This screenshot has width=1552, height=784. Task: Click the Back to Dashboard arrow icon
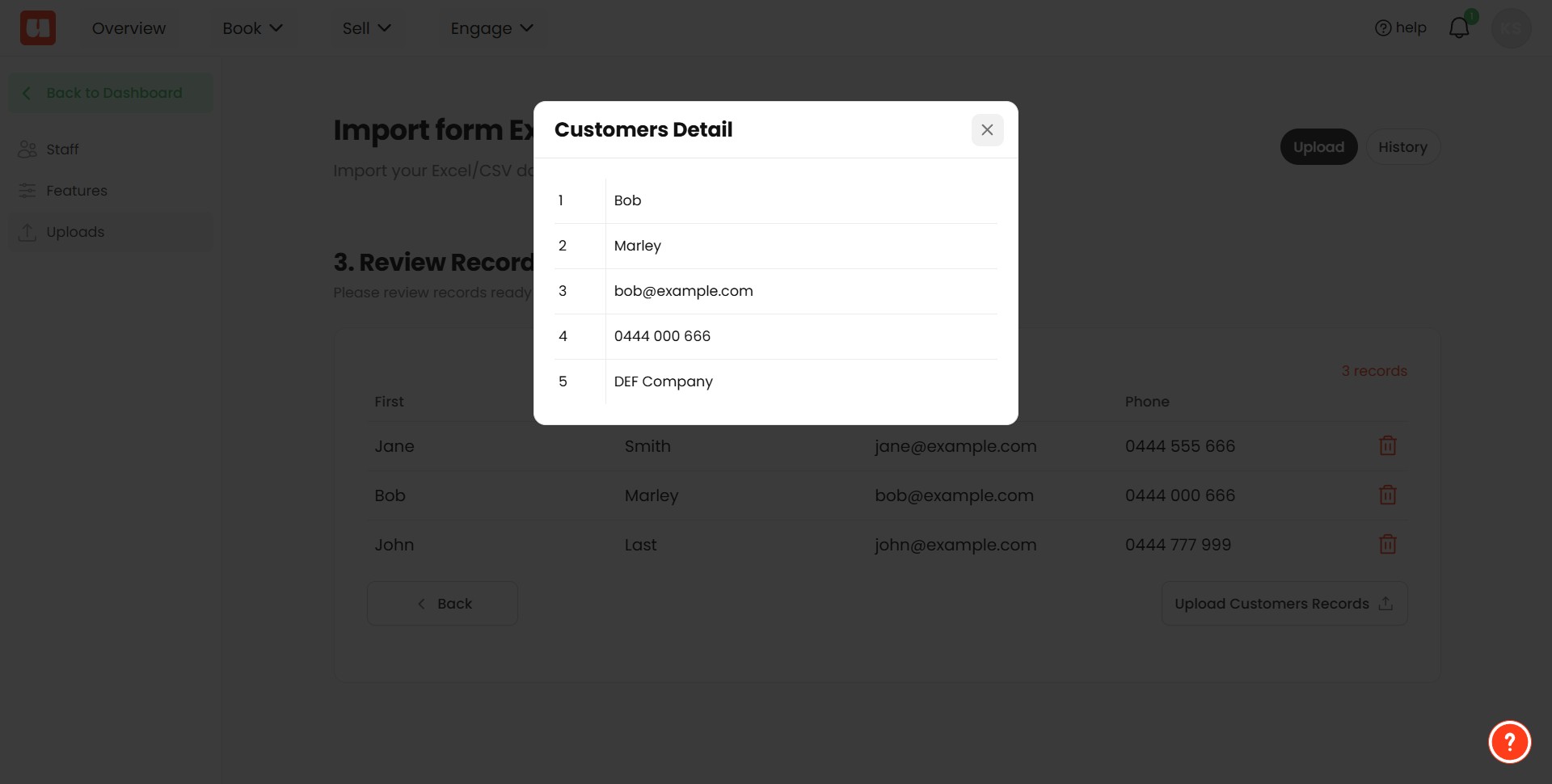click(27, 93)
